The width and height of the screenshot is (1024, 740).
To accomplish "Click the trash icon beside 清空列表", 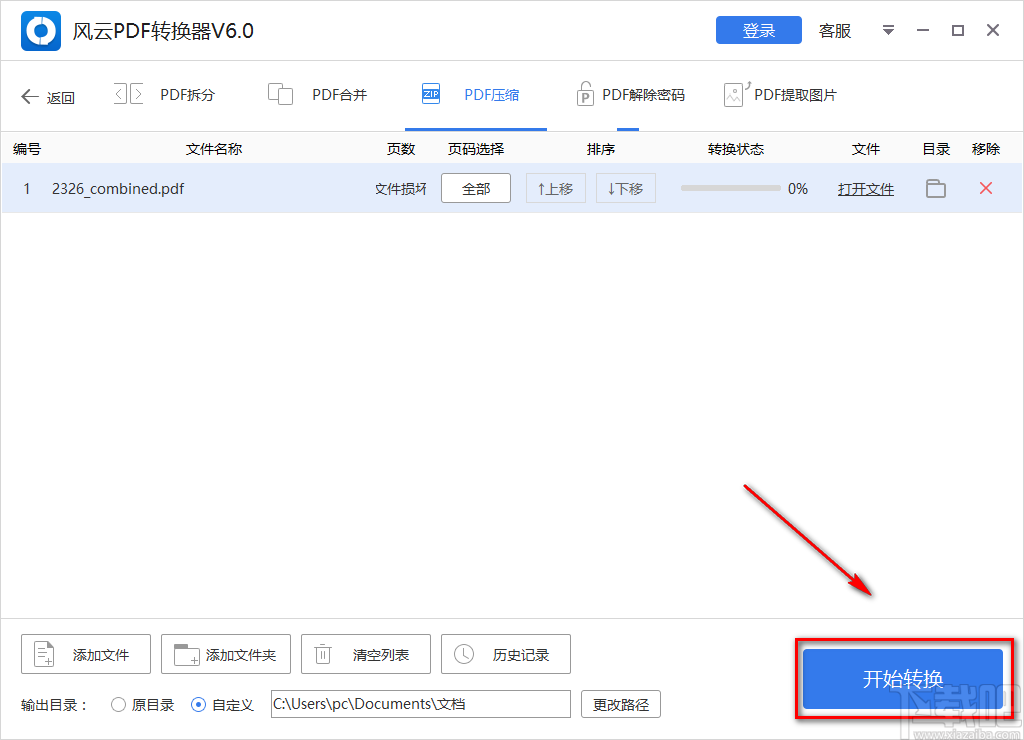I will click(322, 654).
